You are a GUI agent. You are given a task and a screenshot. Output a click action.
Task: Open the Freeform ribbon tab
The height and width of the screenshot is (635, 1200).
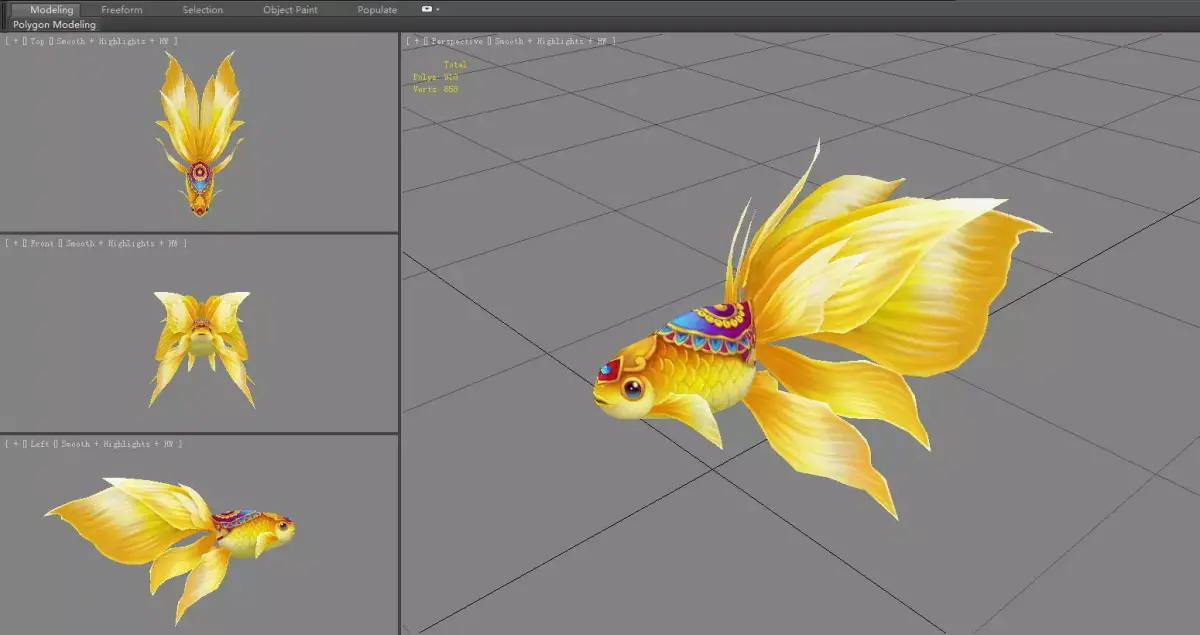(122, 10)
